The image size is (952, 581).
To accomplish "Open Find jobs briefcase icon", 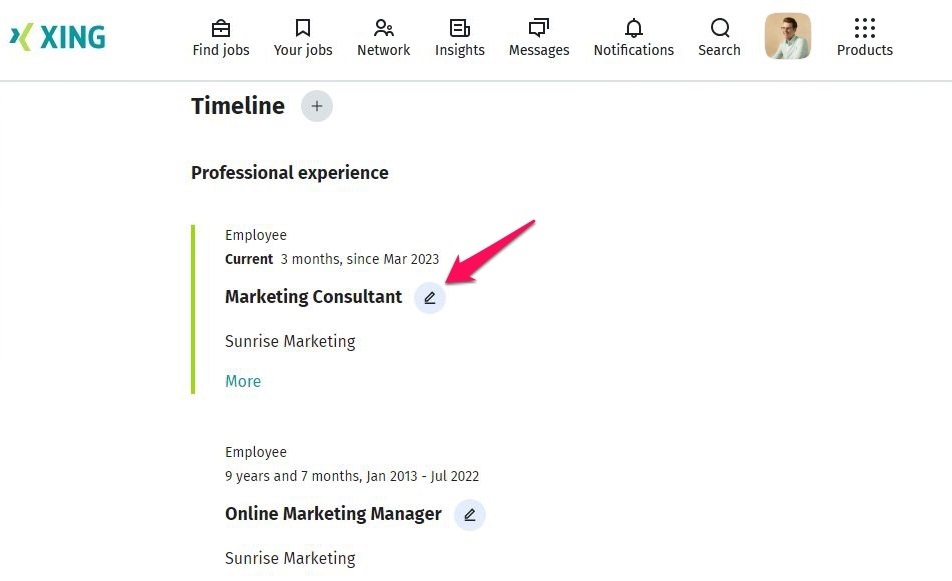I will [x=221, y=28].
